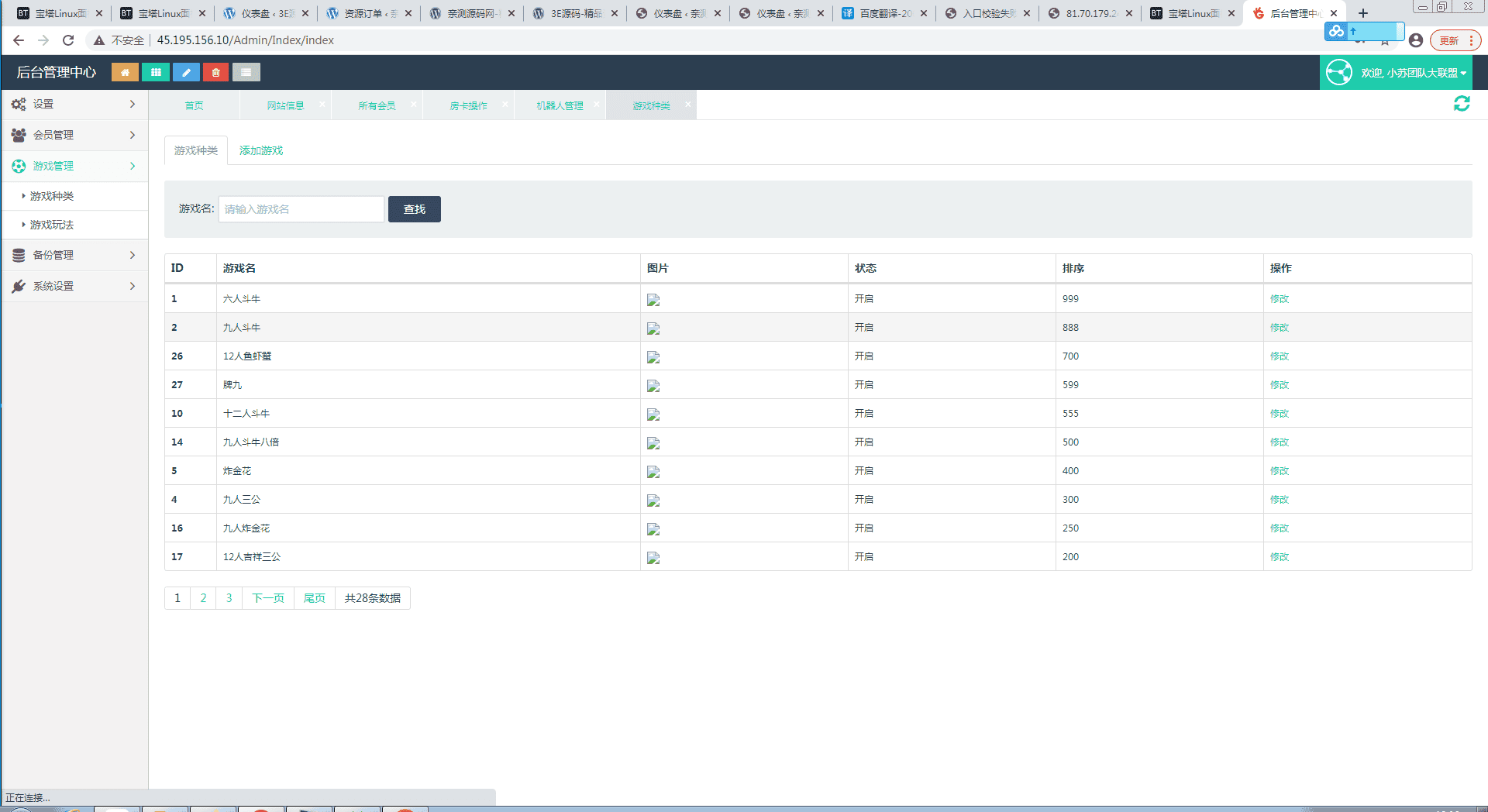1488x812 pixels.
Task: Reload the page with browser refresh button
Action: point(68,40)
